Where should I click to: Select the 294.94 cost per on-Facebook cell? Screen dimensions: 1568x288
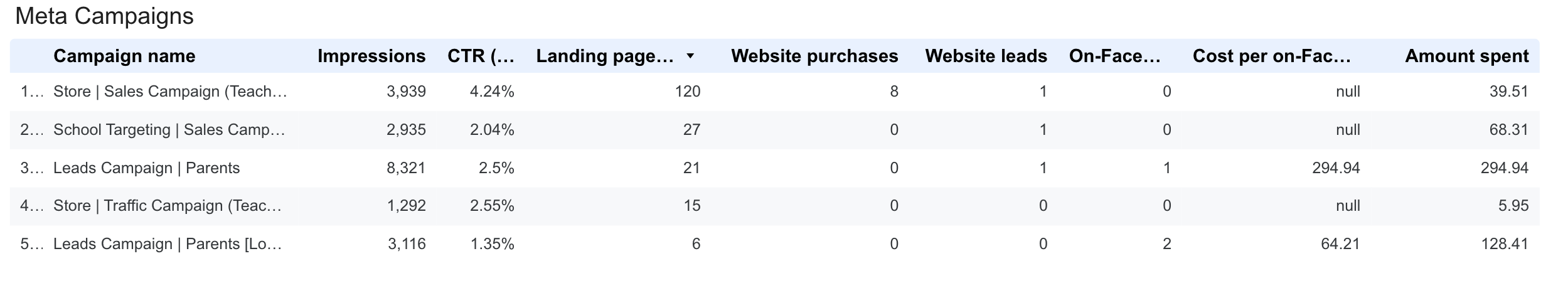pos(1336,168)
